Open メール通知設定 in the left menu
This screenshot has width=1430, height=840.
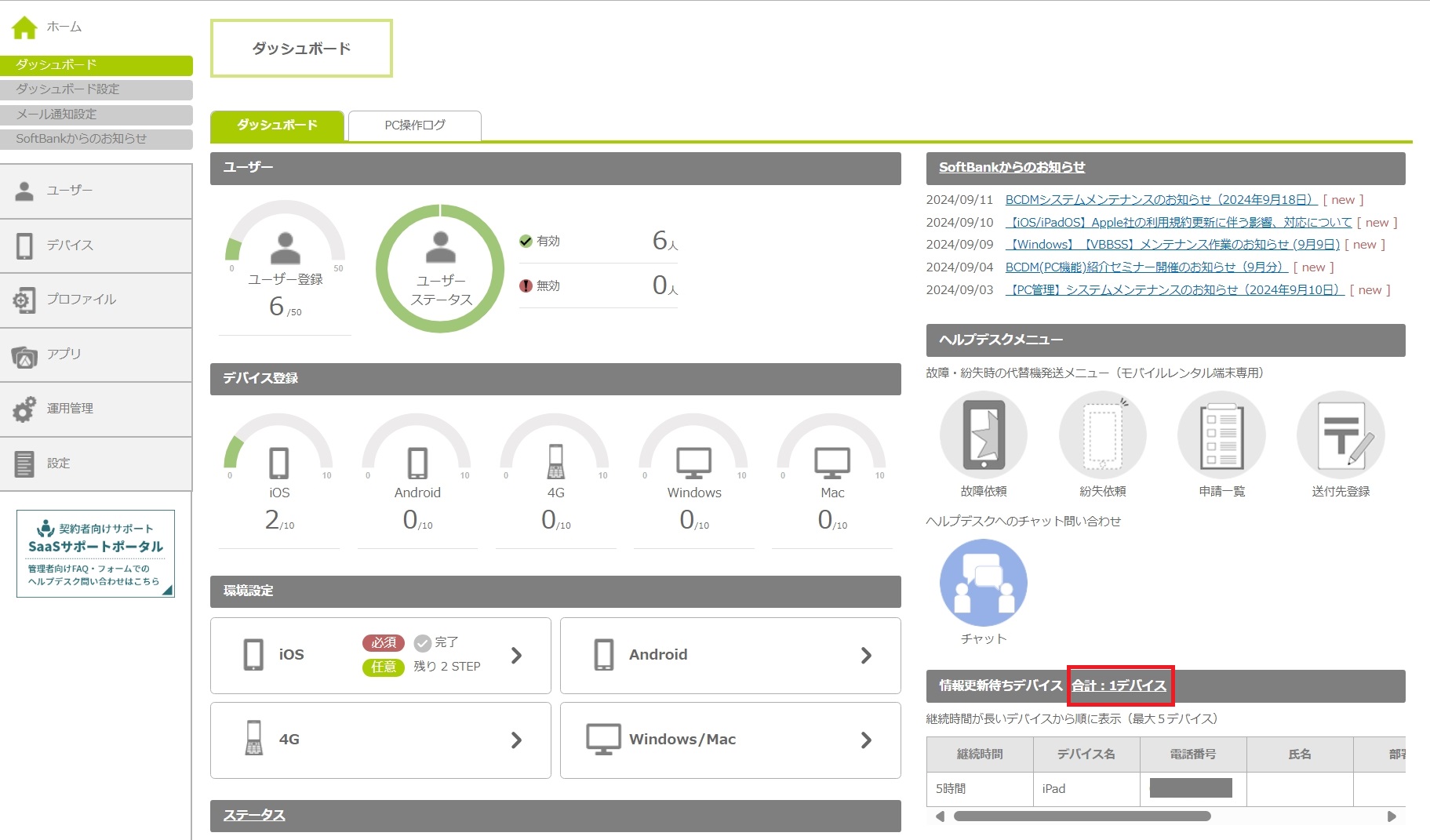[x=96, y=115]
